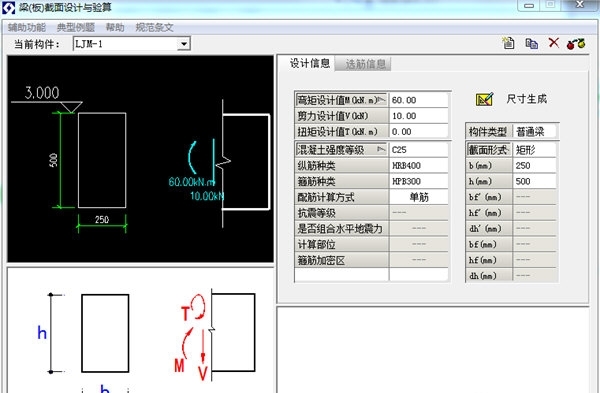The width and height of the screenshot is (600, 393).
Task: Maximize the 梁(板)截面设计与验算 window
Action: click(551, 5)
